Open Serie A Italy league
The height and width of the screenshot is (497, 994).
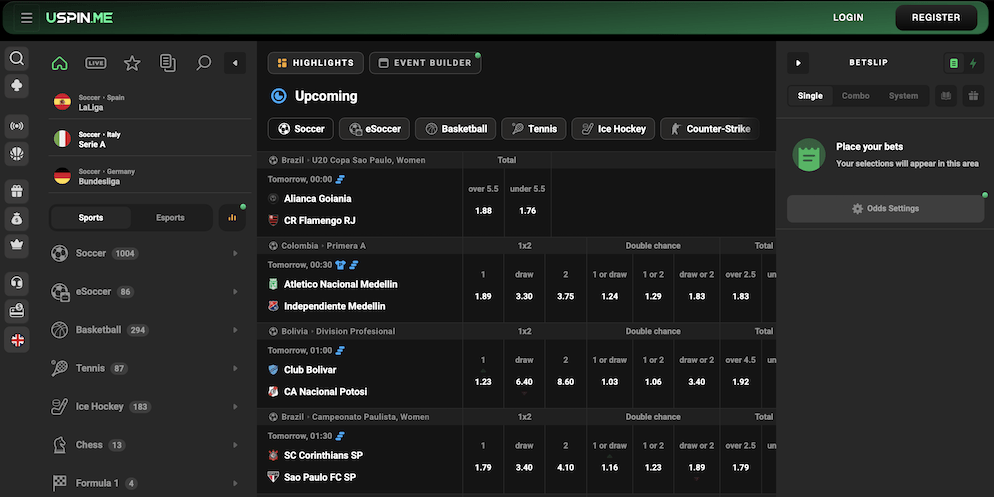click(x=150, y=139)
